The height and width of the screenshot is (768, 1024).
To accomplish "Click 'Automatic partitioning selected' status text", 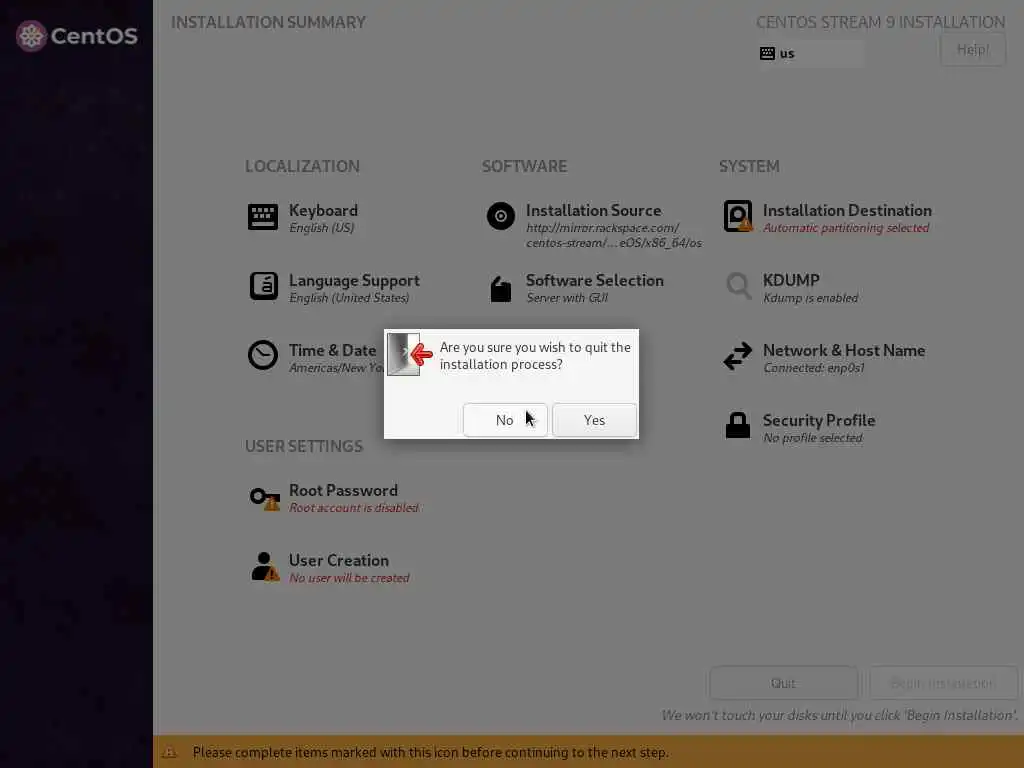I will point(846,228).
